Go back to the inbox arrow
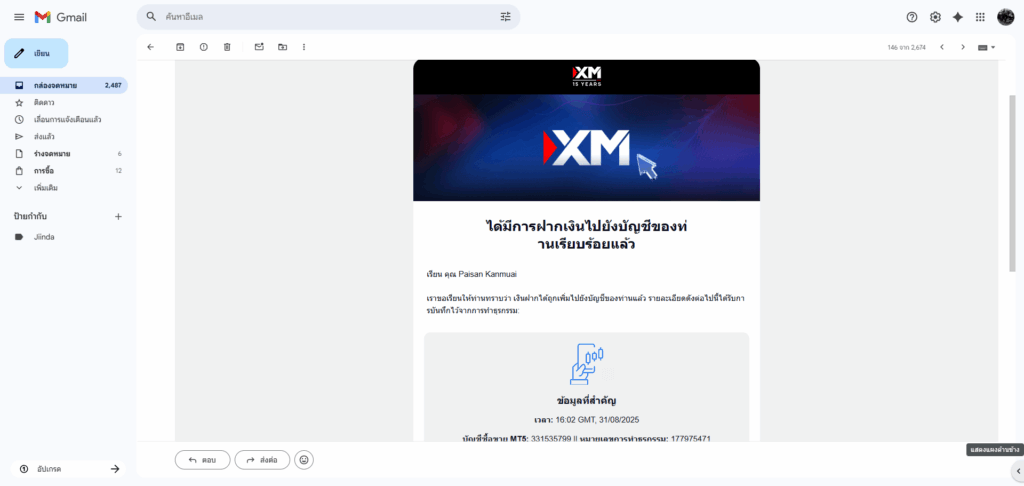The image size is (1024, 486). [x=151, y=47]
